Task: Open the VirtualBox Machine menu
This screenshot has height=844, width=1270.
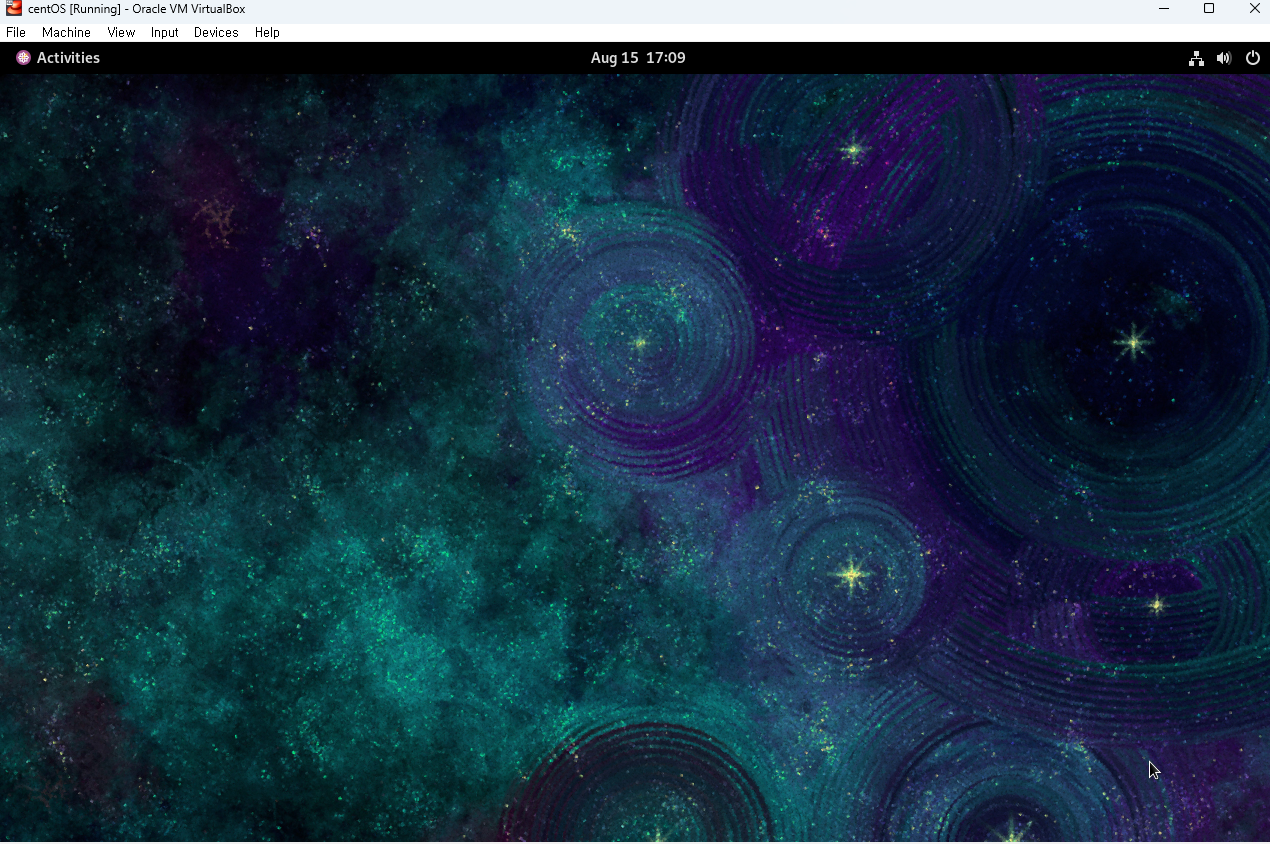Action: point(66,32)
